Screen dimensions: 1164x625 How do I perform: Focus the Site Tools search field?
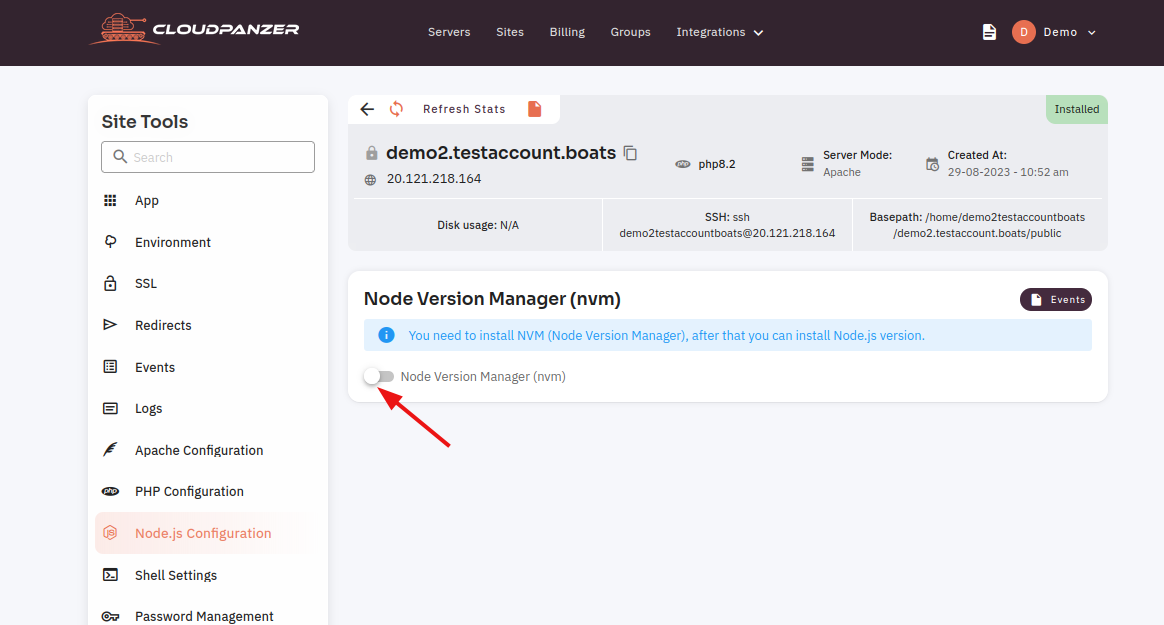pos(208,157)
